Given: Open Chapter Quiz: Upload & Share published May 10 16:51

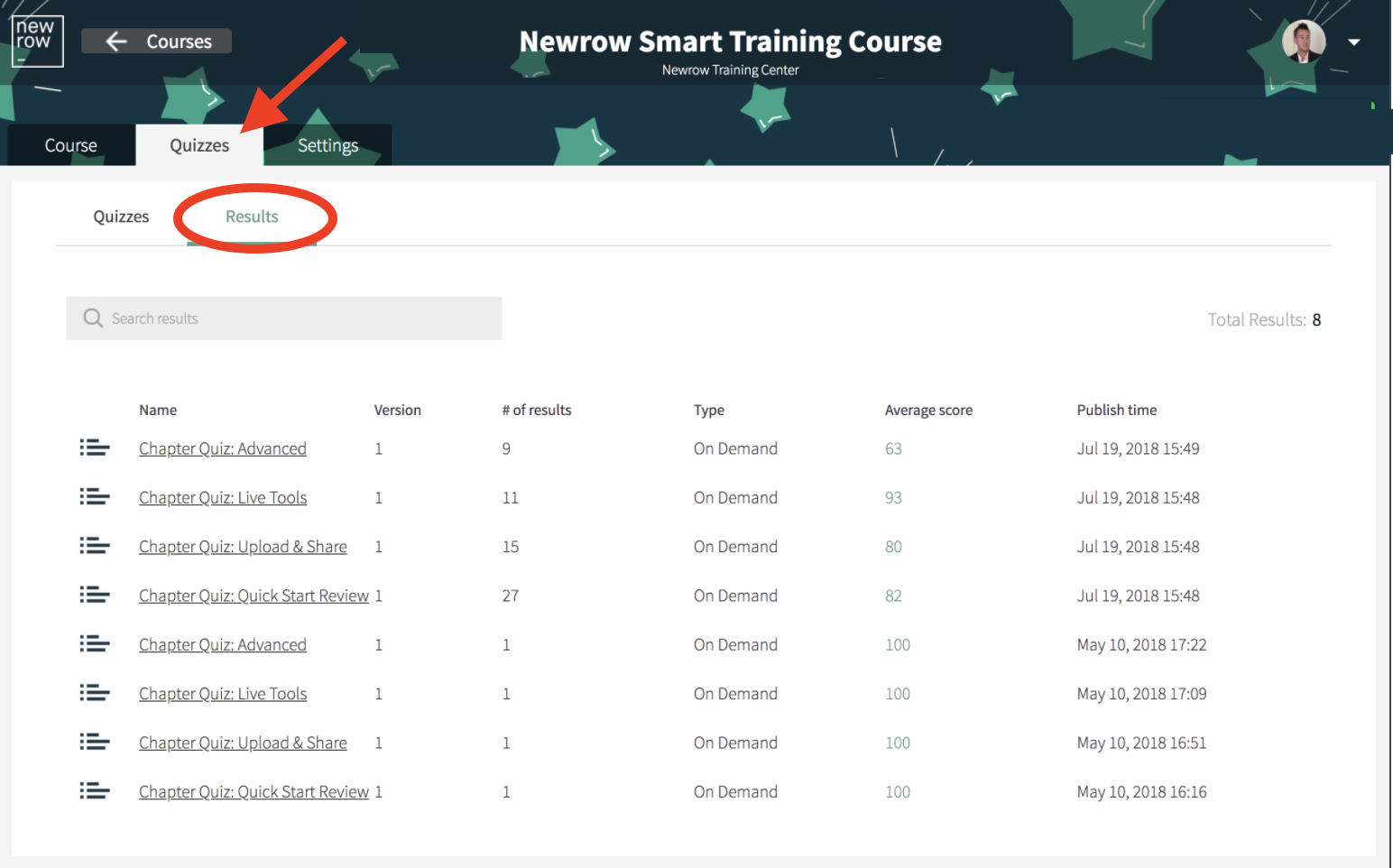Looking at the screenshot, I should (243, 743).
